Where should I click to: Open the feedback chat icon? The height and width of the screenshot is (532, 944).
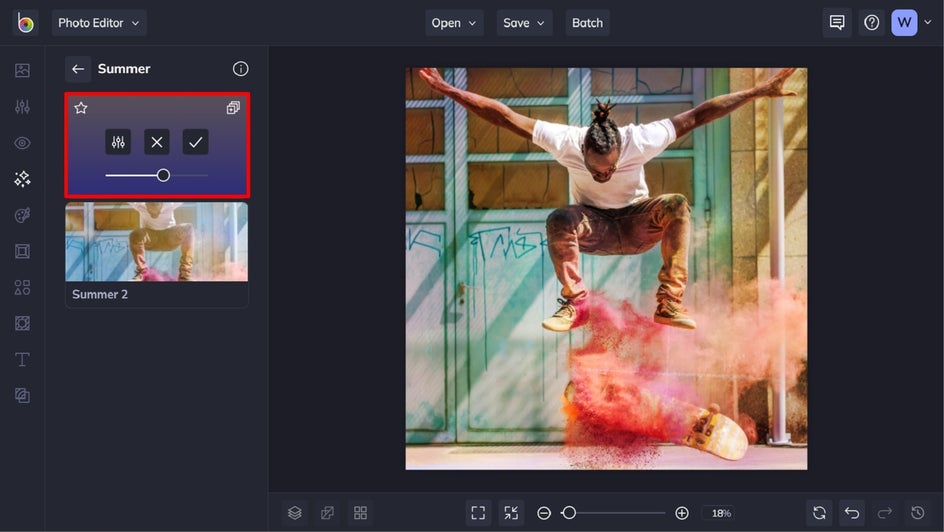(x=836, y=23)
